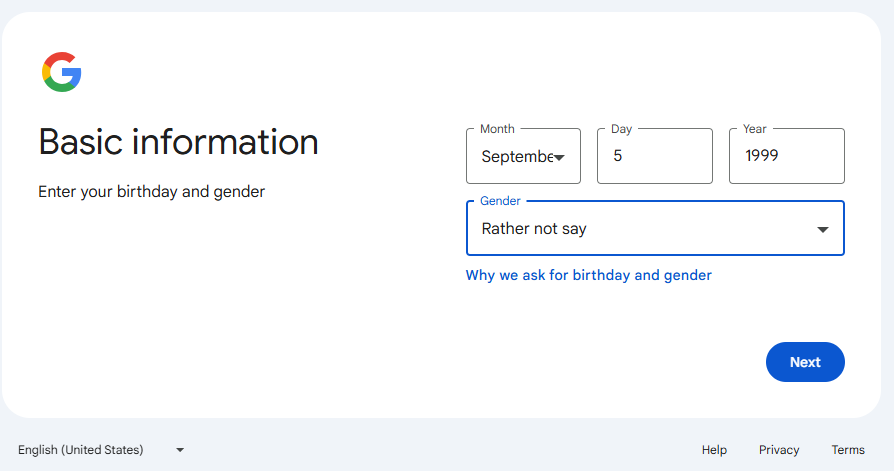Click the Google G logo
The image size is (894, 471).
tap(62, 72)
